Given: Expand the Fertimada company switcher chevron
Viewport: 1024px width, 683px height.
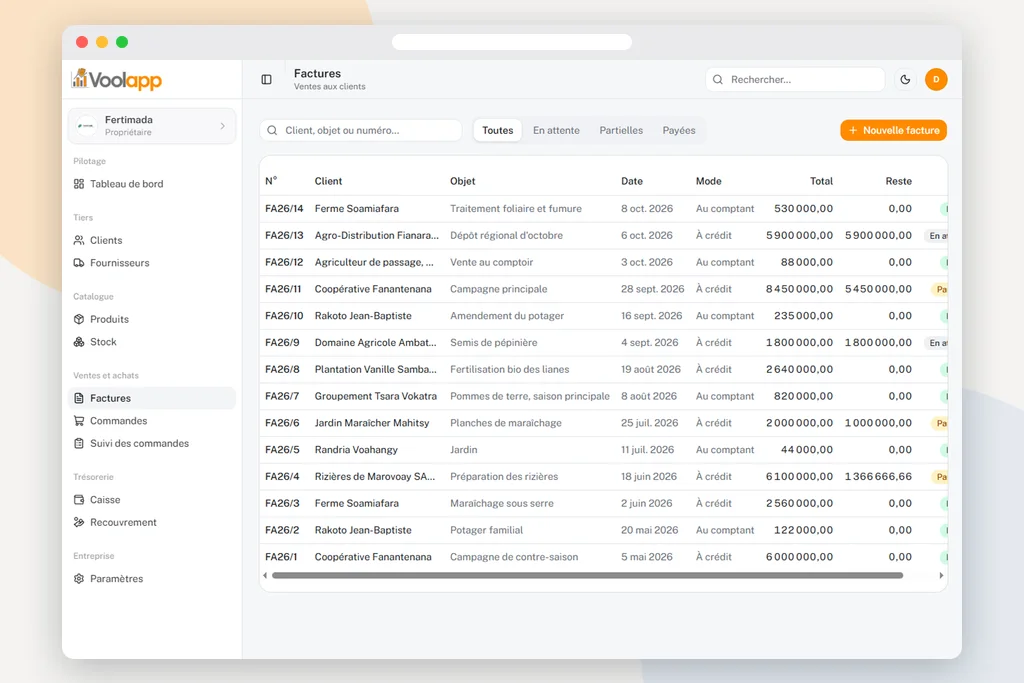Looking at the screenshot, I should point(223,126).
